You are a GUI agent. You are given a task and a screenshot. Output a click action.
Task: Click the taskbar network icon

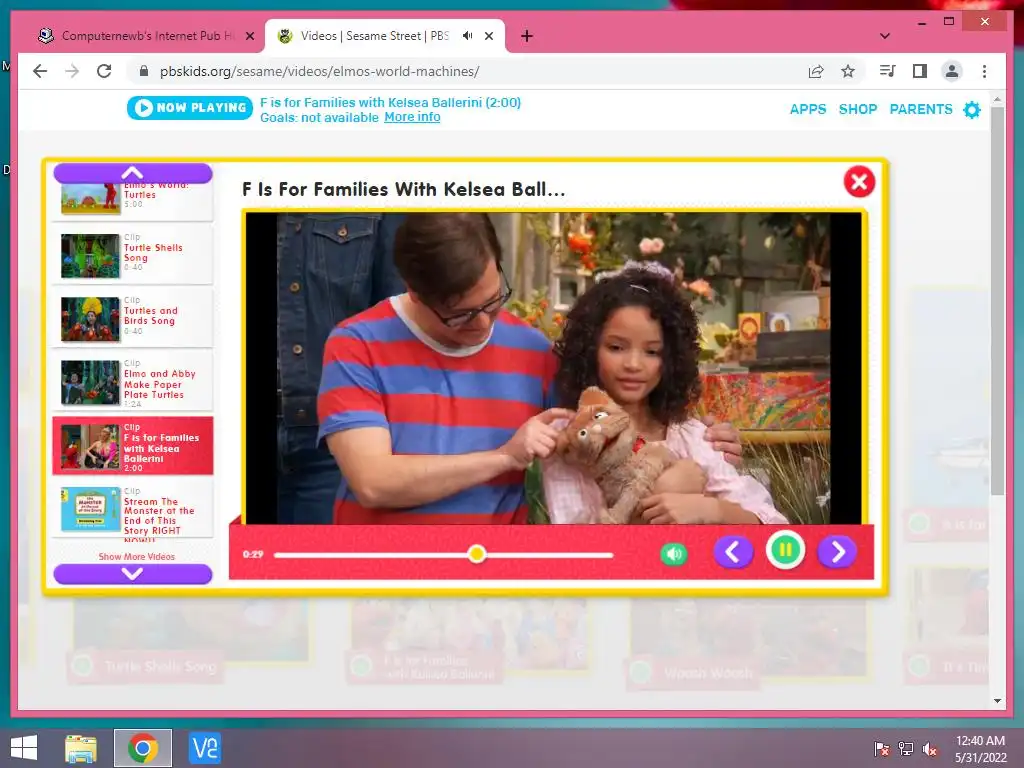click(905, 748)
